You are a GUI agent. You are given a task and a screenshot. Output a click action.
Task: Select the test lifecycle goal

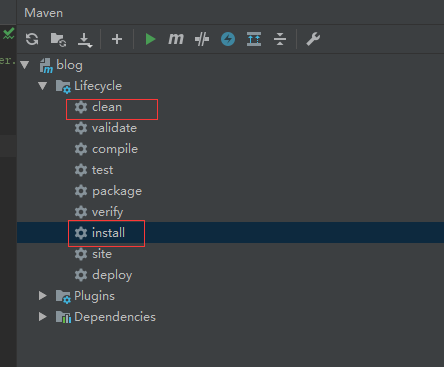[x=103, y=170]
